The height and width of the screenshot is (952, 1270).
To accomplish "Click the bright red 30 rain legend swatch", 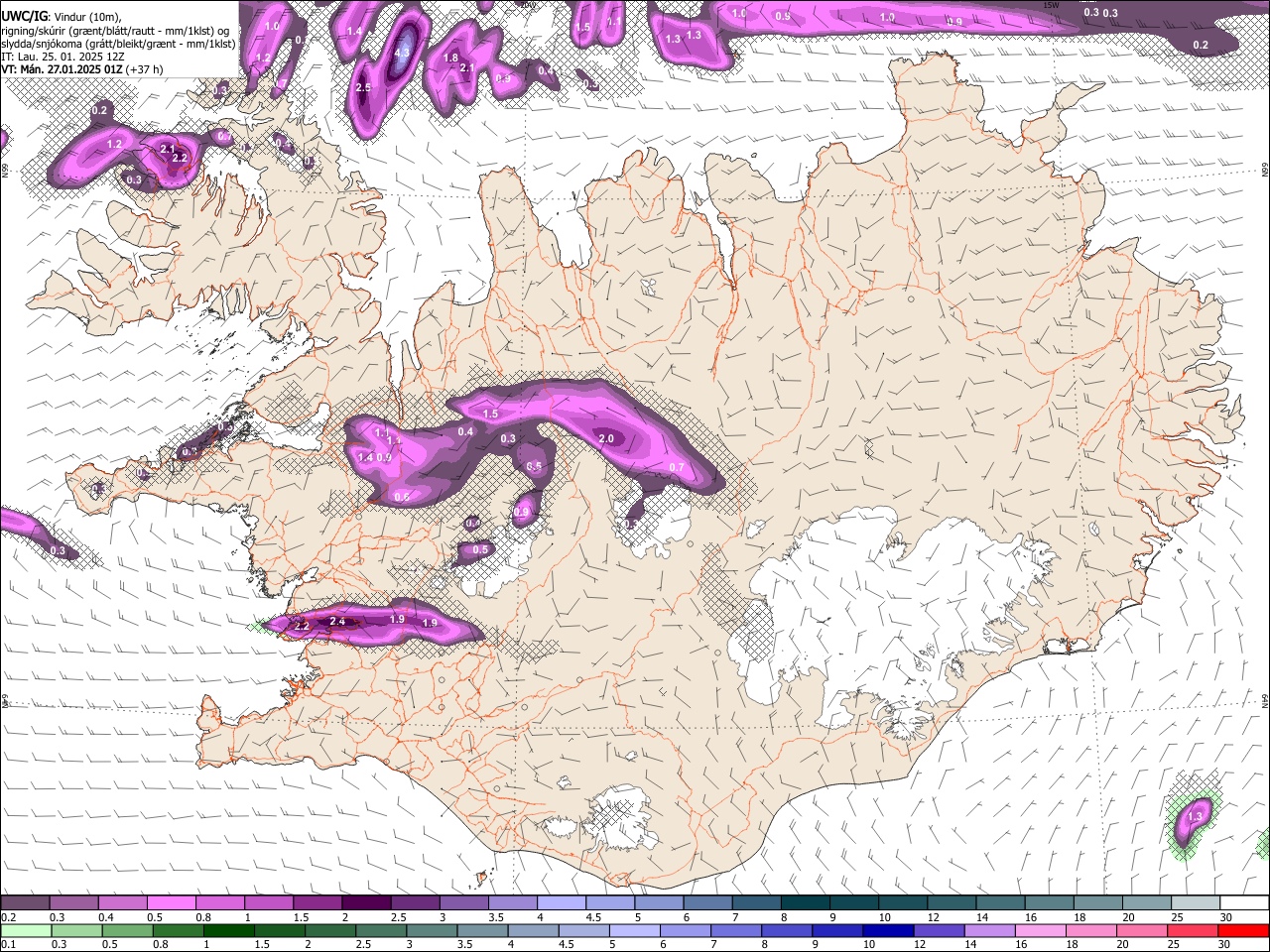I will click(1243, 930).
